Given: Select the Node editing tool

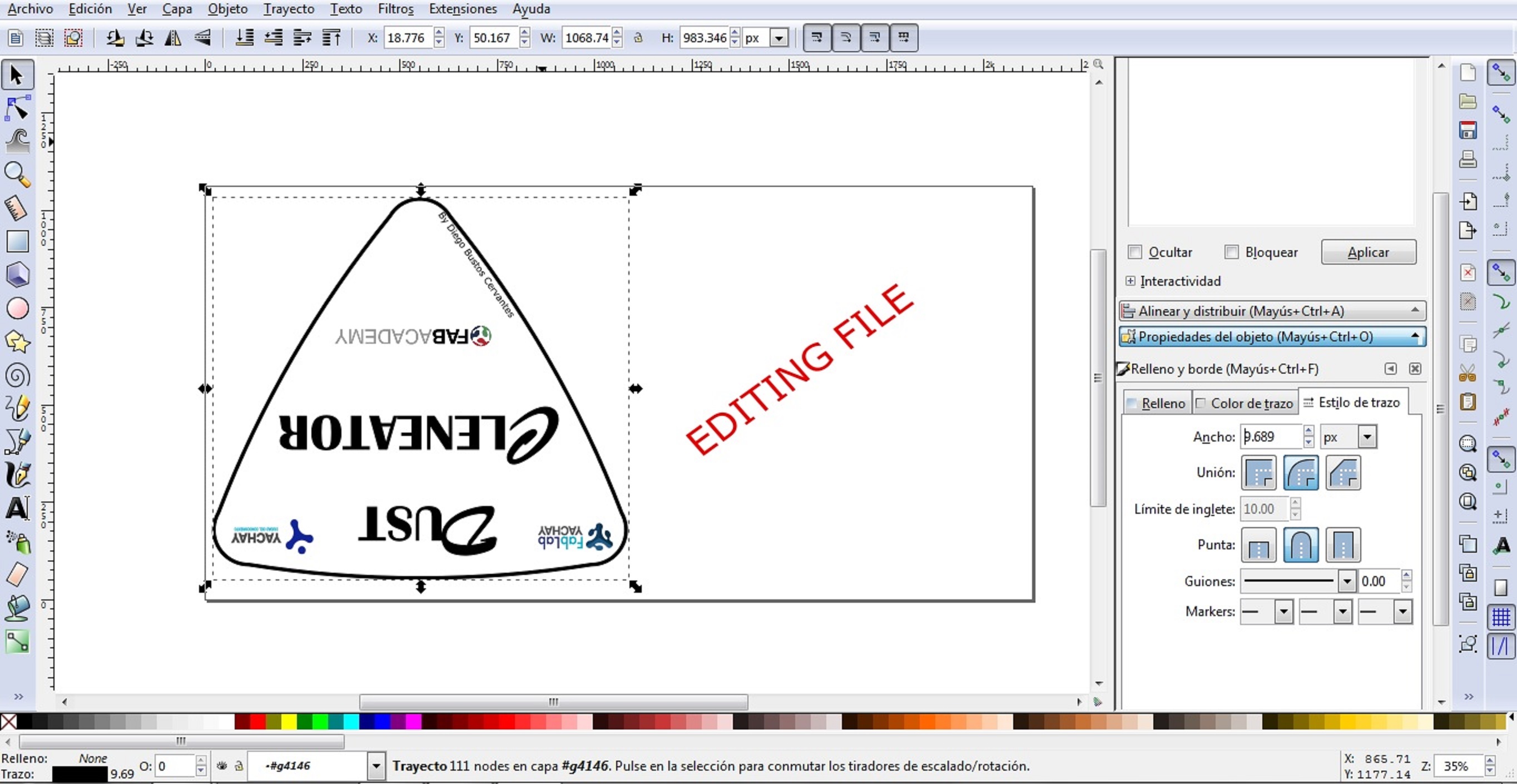Looking at the screenshot, I should [x=17, y=108].
